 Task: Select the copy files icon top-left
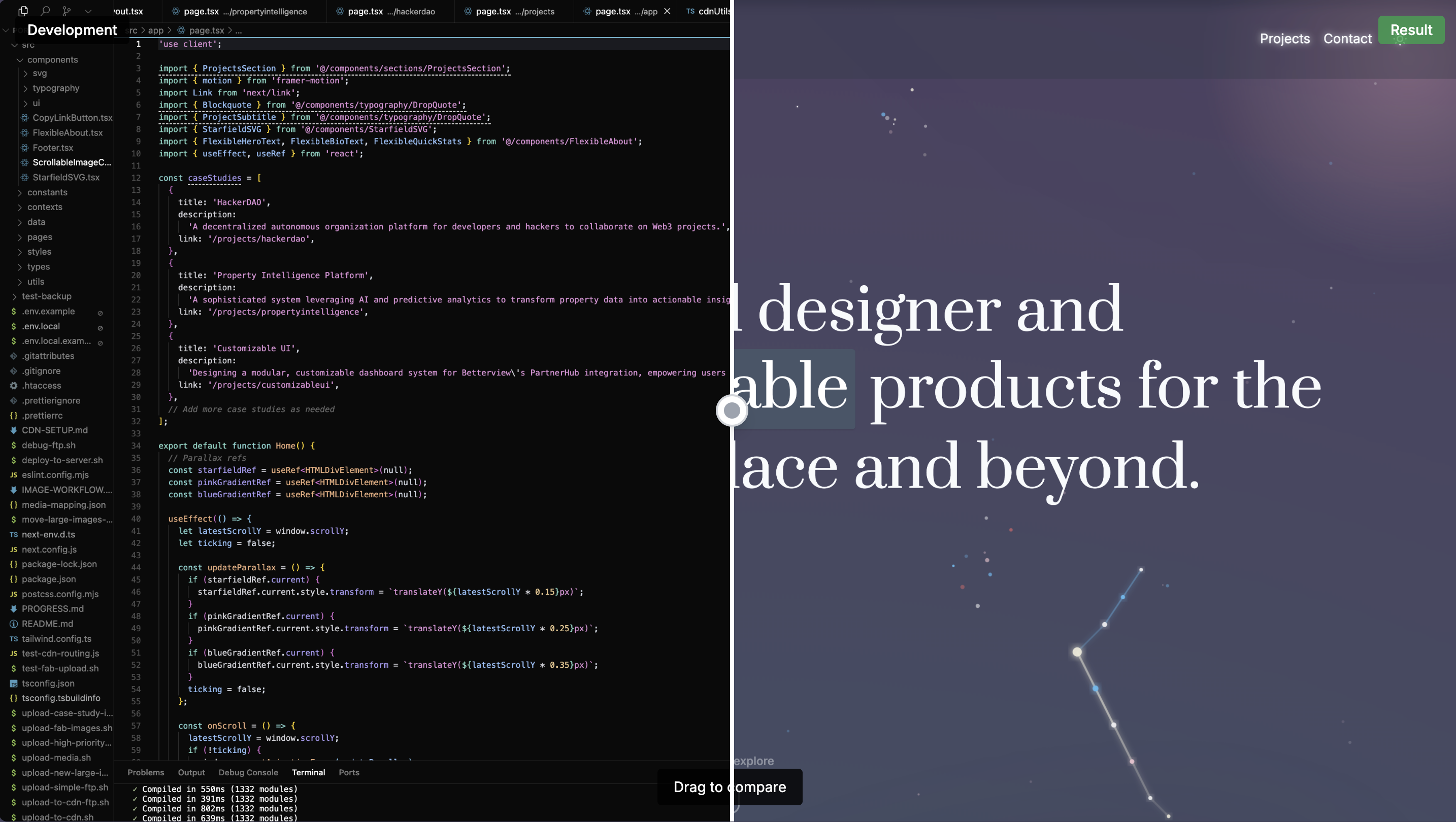[x=23, y=11]
